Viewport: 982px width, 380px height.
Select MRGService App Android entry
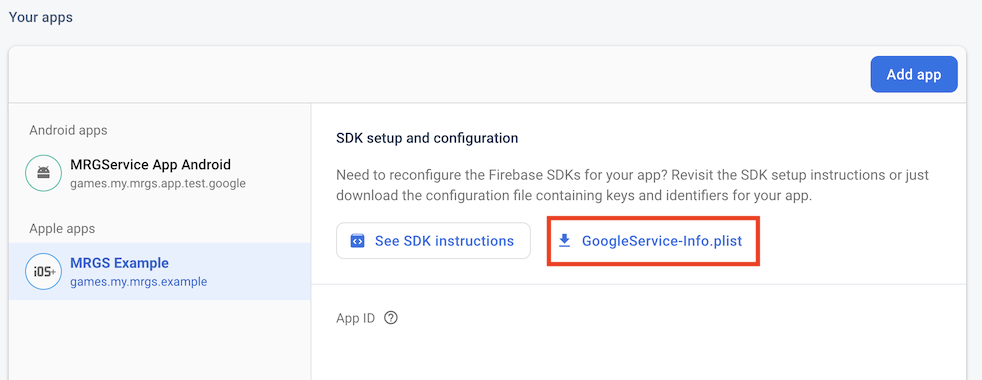[160, 173]
